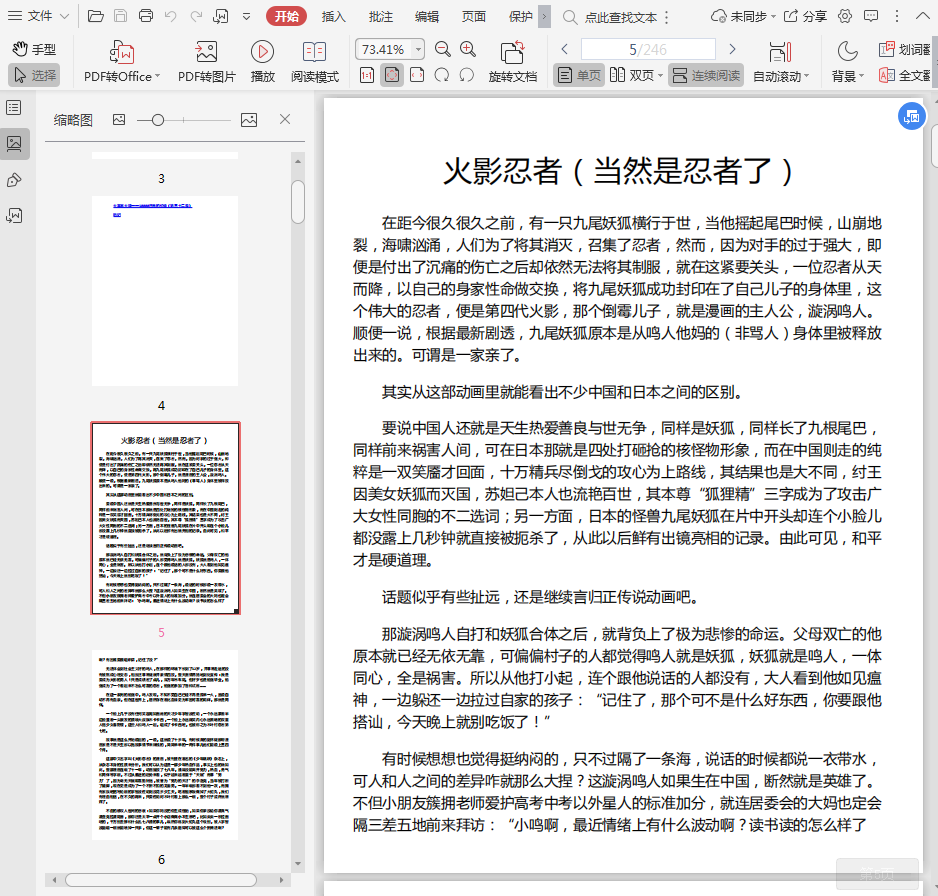Start slideshow with the 播放 icon

pos(263,53)
